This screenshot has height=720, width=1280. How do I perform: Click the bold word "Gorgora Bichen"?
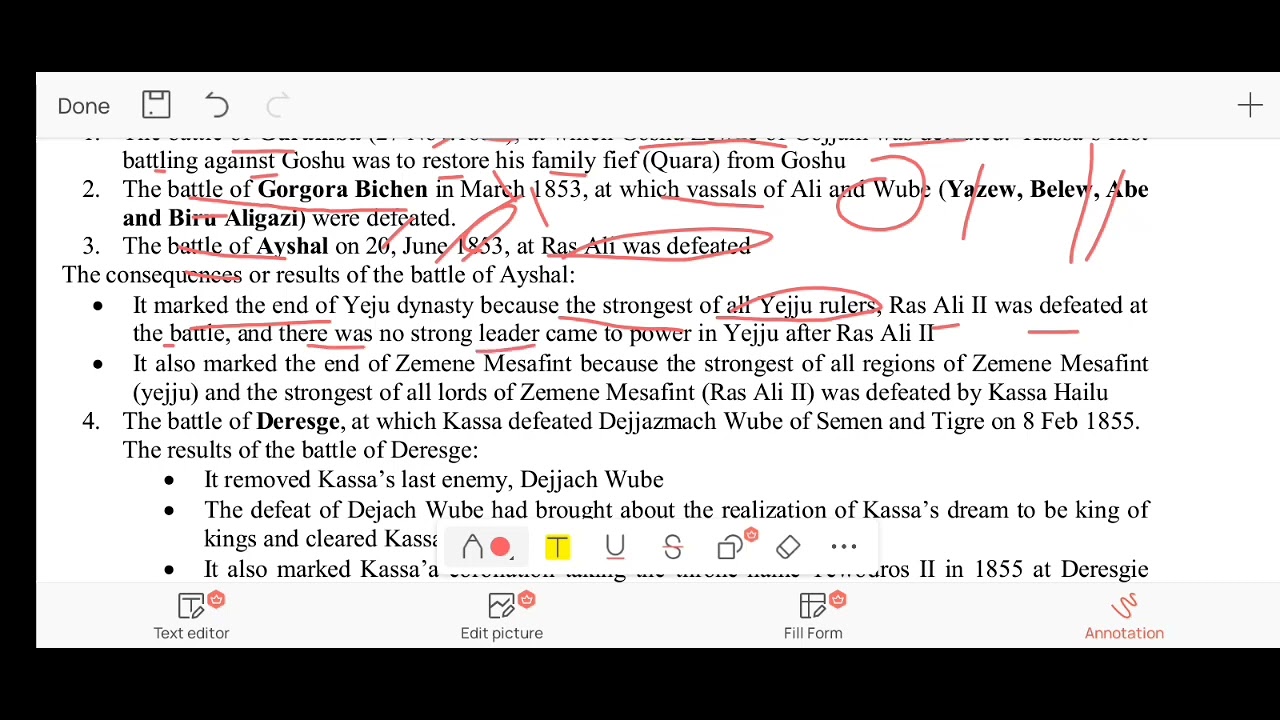click(342, 189)
